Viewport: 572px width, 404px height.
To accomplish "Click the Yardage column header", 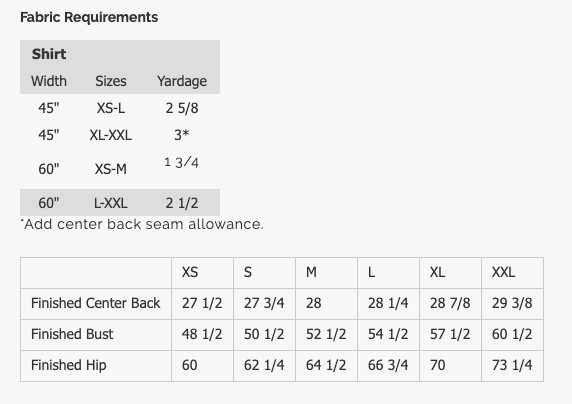I will 182,81.
